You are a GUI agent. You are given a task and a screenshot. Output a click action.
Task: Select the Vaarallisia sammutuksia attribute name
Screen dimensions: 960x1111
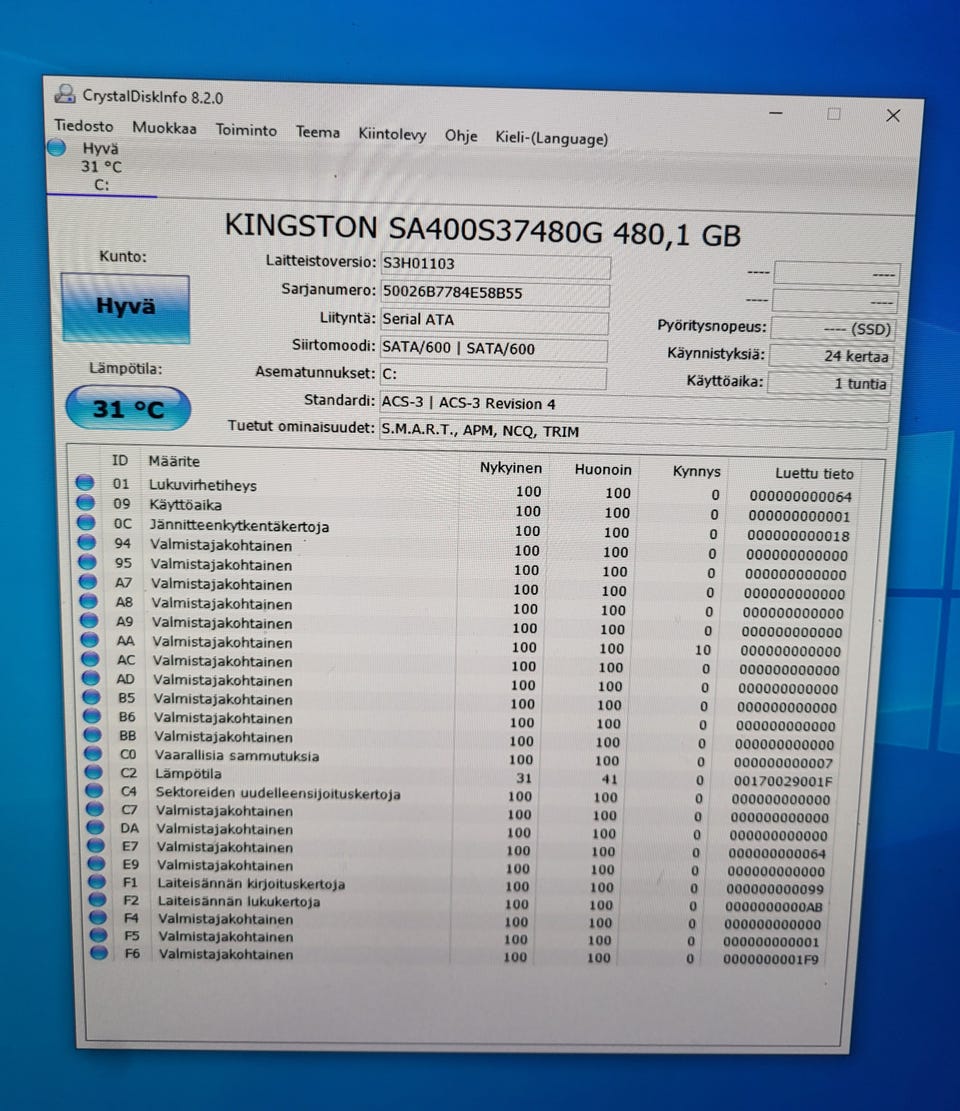pyautogui.click(x=237, y=756)
